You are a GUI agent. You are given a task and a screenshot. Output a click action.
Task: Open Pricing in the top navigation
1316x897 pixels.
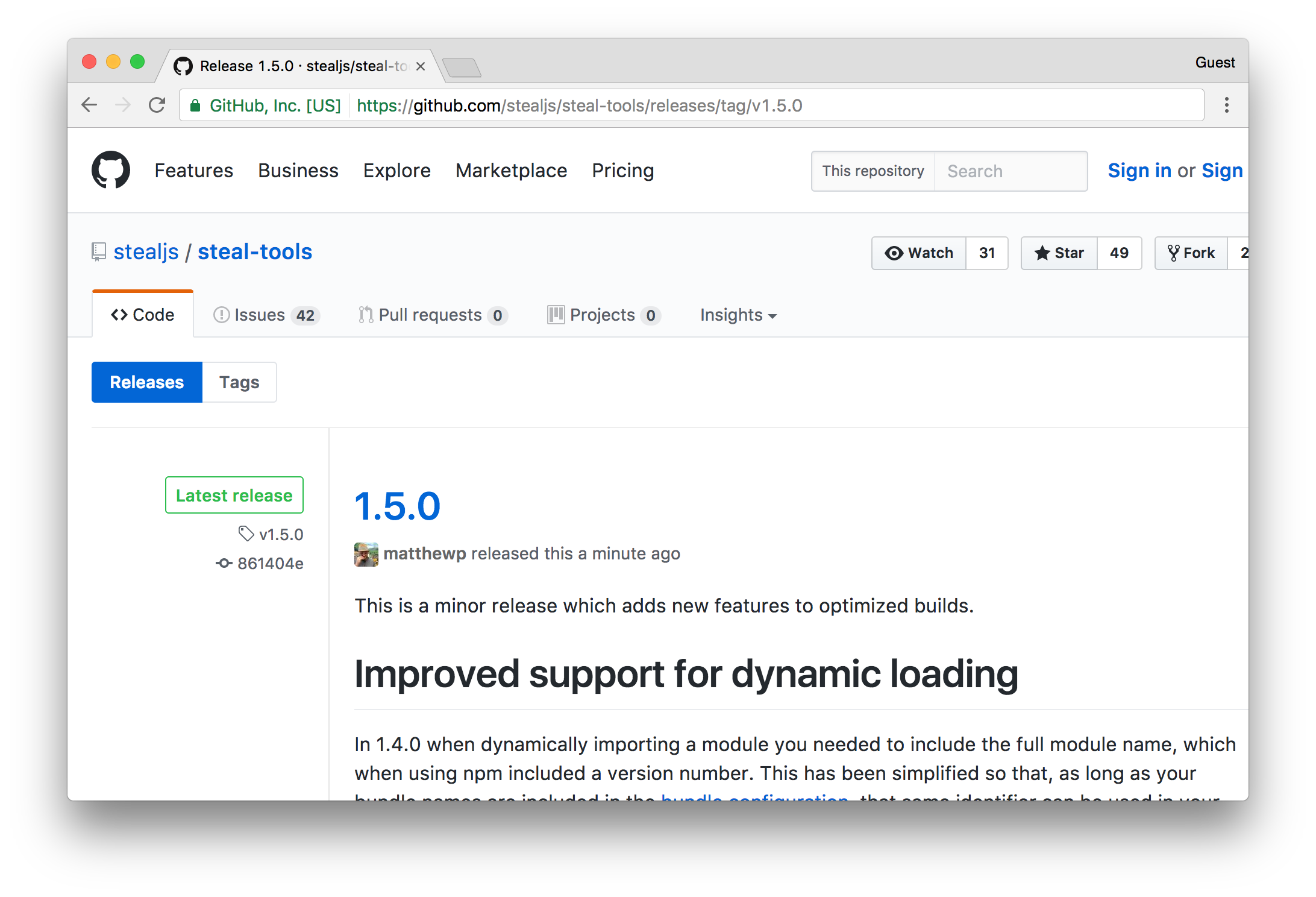click(x=623, y=171)
